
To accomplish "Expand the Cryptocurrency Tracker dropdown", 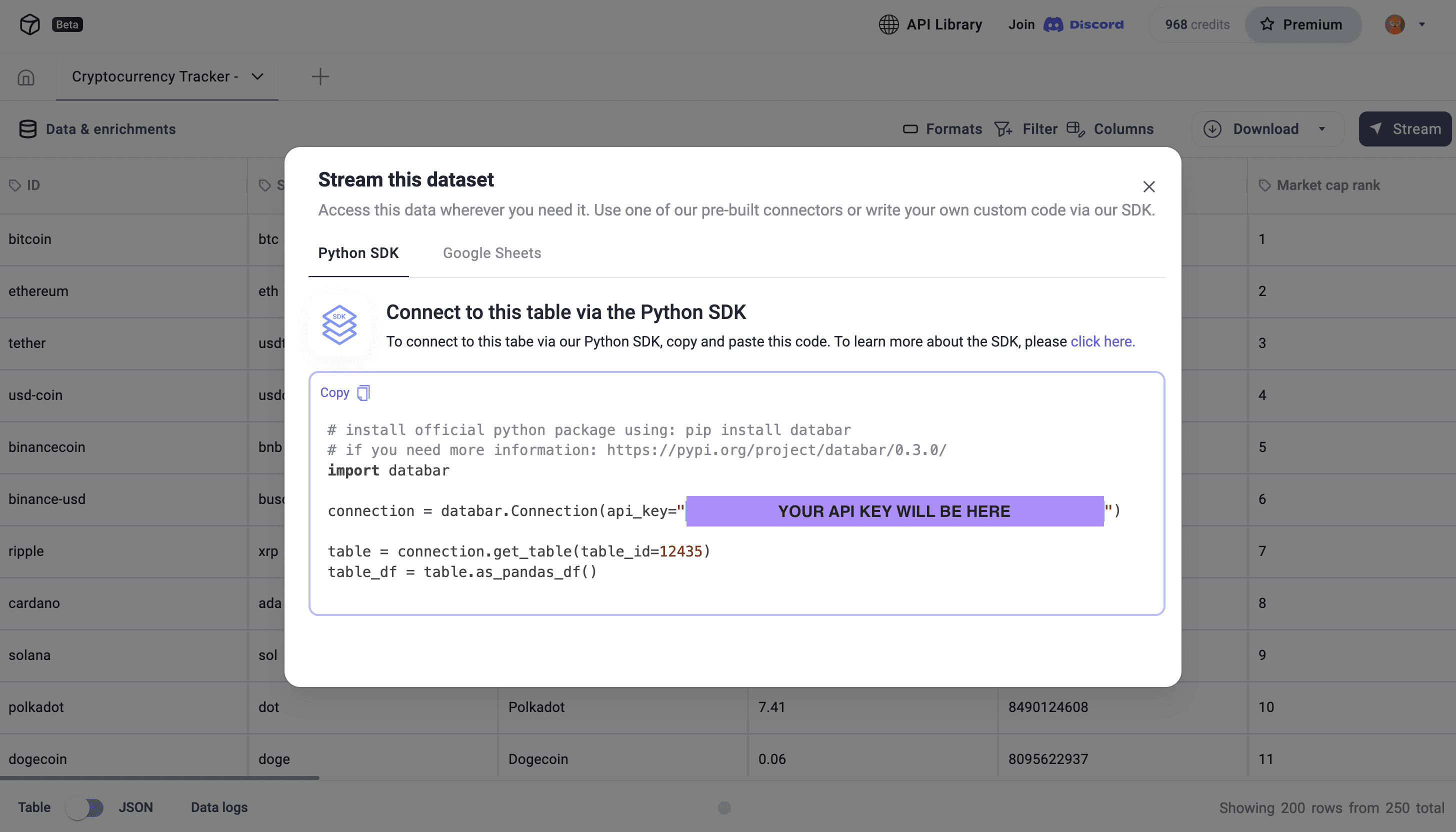I will tap(256, 76).
